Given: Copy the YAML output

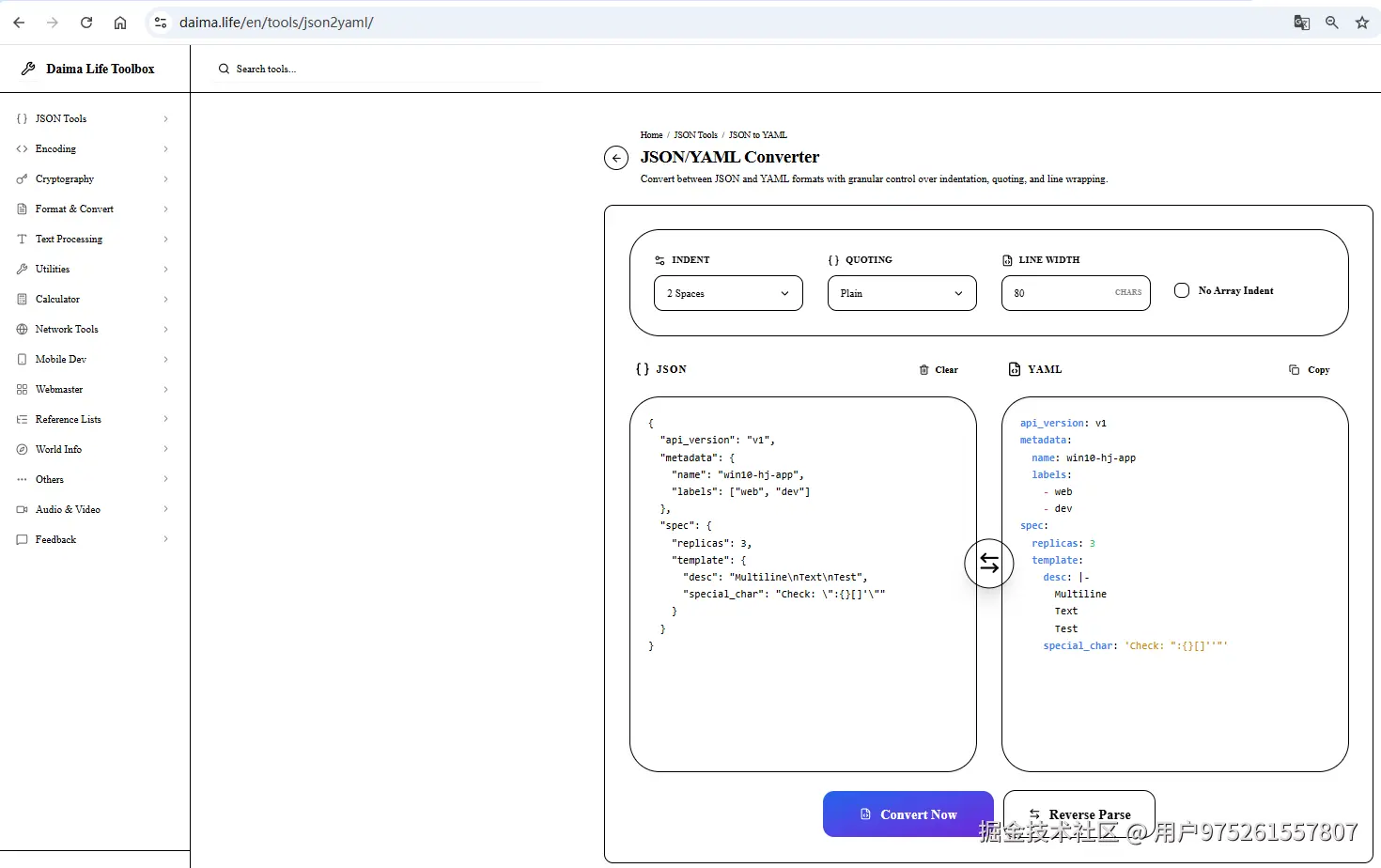Looking at the screenshot, I should [x=1310, y=370].
